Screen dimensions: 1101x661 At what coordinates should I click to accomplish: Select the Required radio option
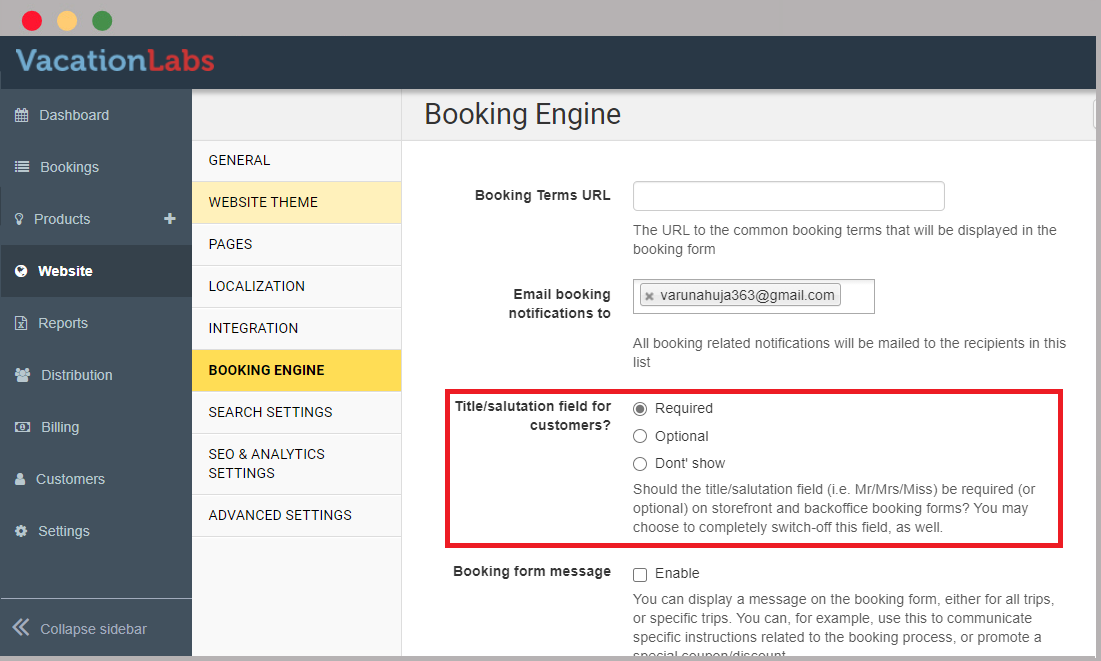click(640, 408)
